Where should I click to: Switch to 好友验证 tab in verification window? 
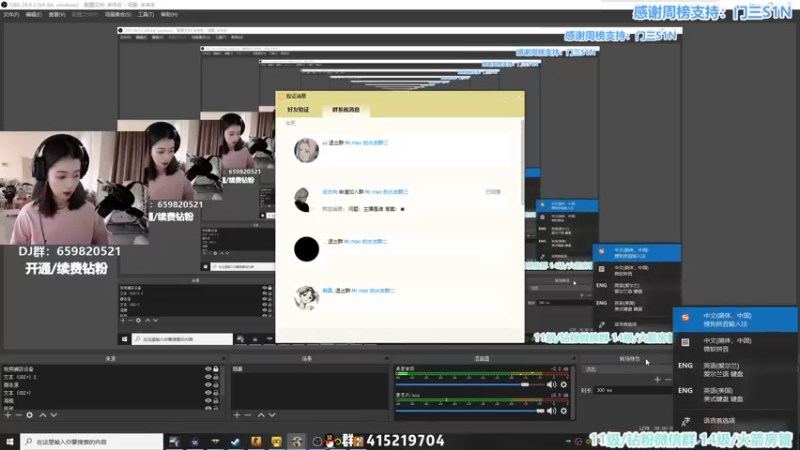coord(298,110)
